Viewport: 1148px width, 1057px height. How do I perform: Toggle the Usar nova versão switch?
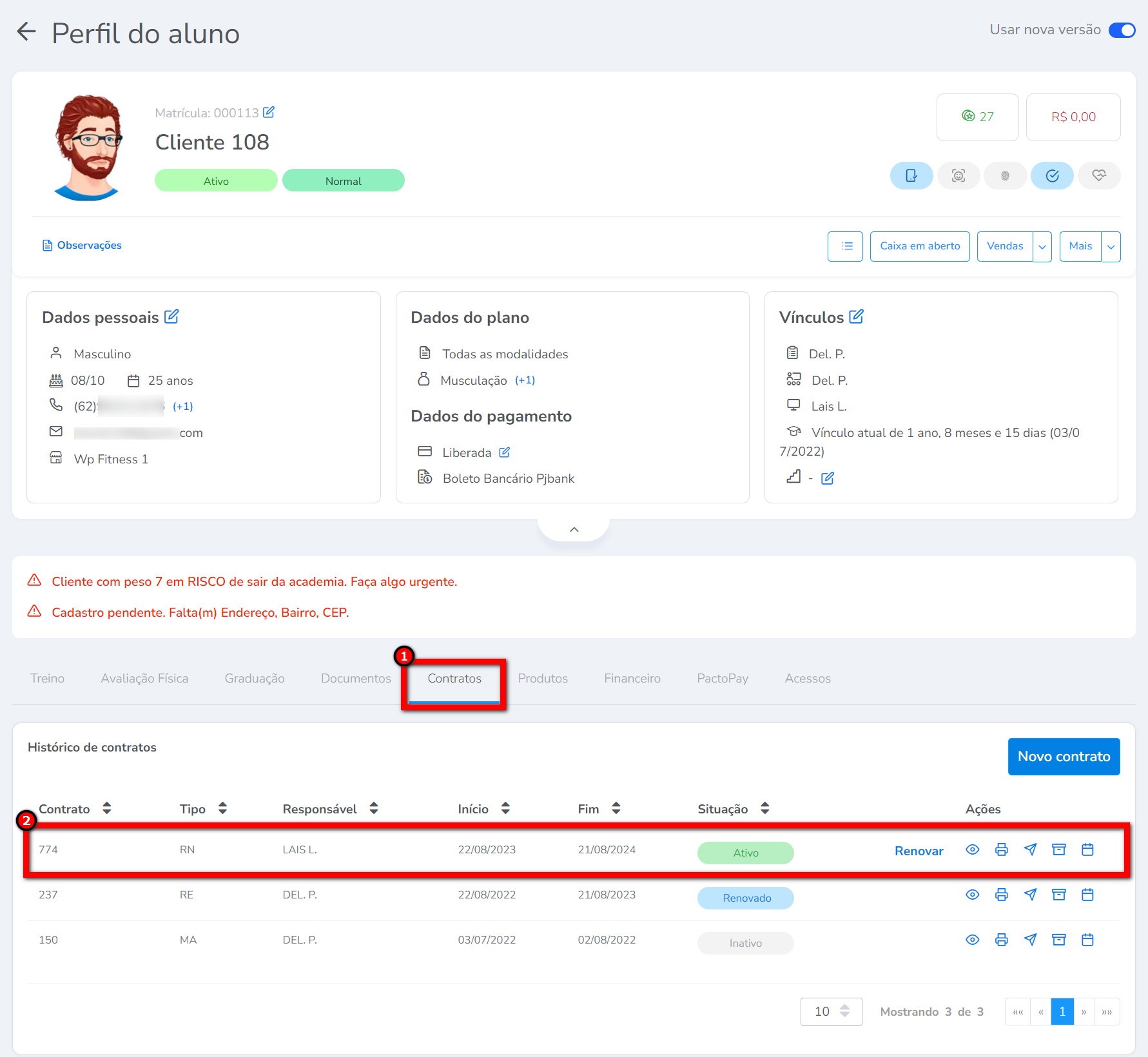(x=1122, y=30)
